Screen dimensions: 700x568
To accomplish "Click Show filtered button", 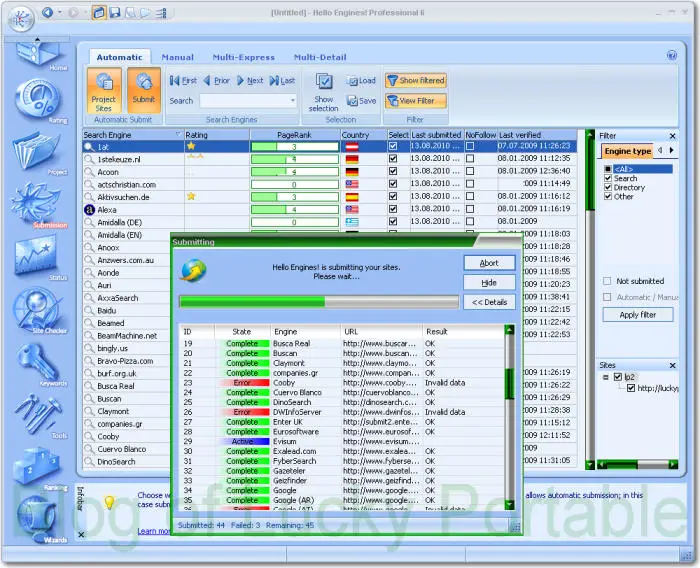I will pos(416,80).
